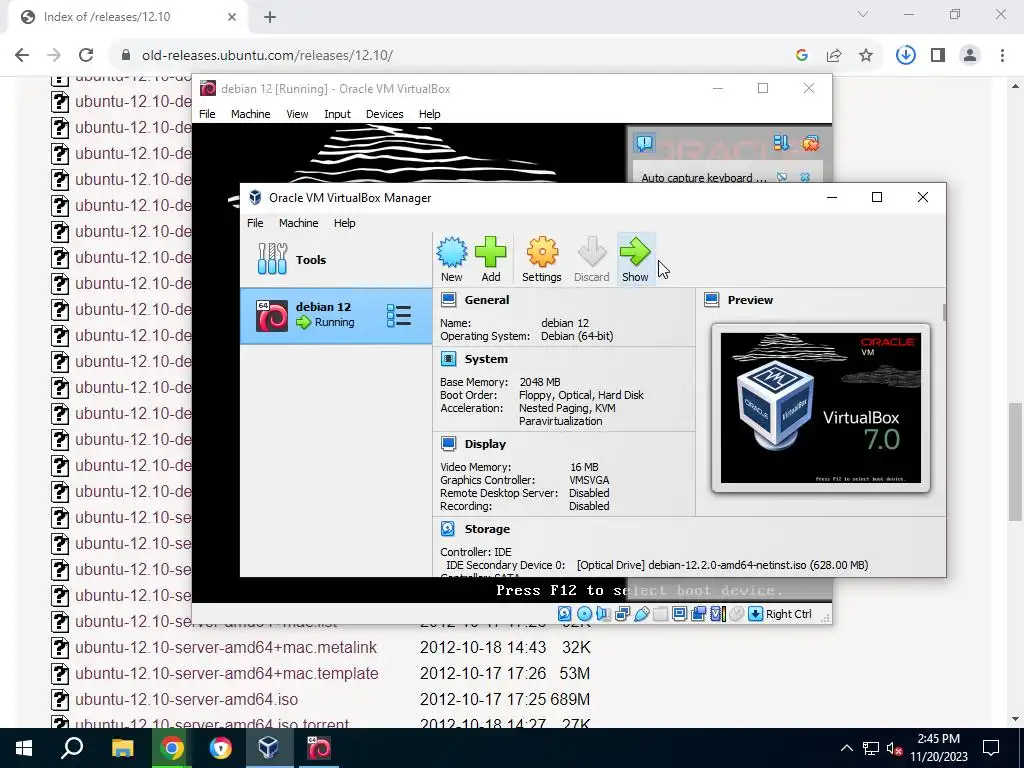Click the Right Ctrl host key label
The width and height of the screenshot is (1024, 768).
(788, 614)
